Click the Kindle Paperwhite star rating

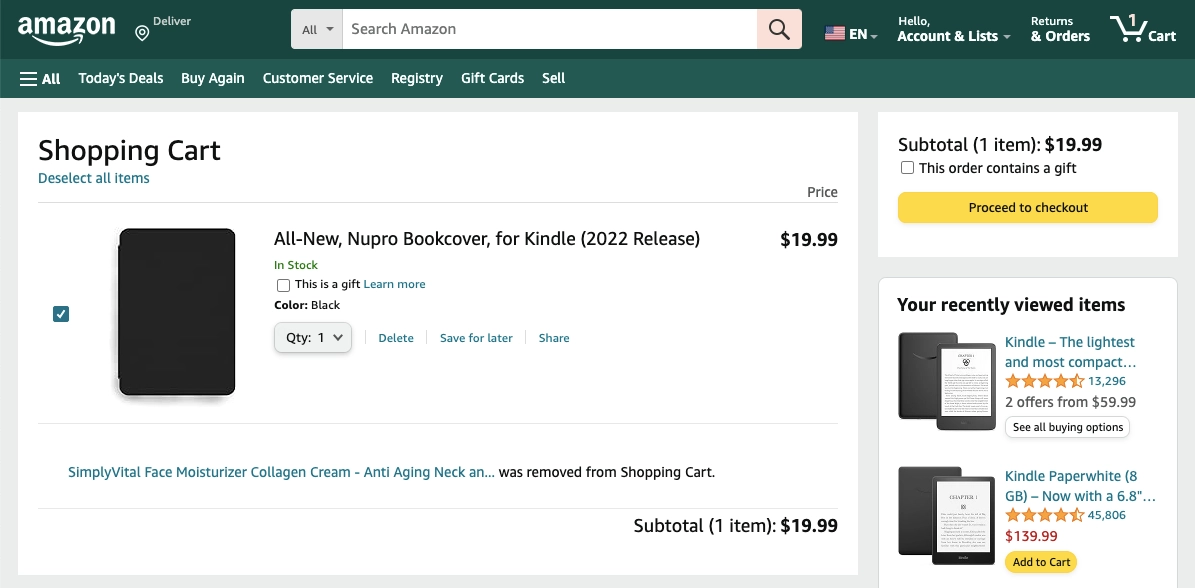(x=1044, y=515)
